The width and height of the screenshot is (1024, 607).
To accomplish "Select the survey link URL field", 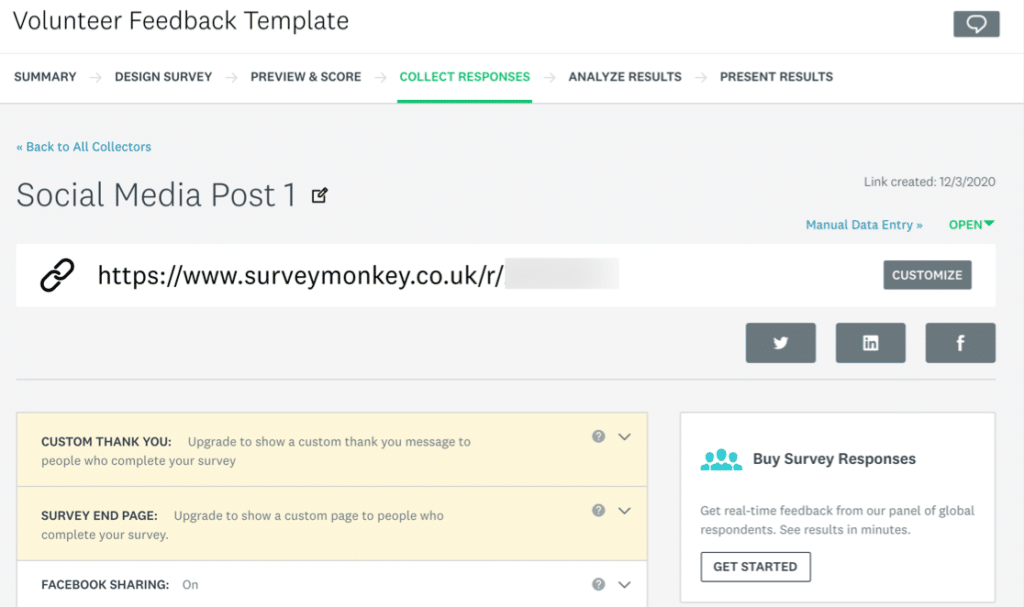I will pyautogui.click(x=350, y=274).
